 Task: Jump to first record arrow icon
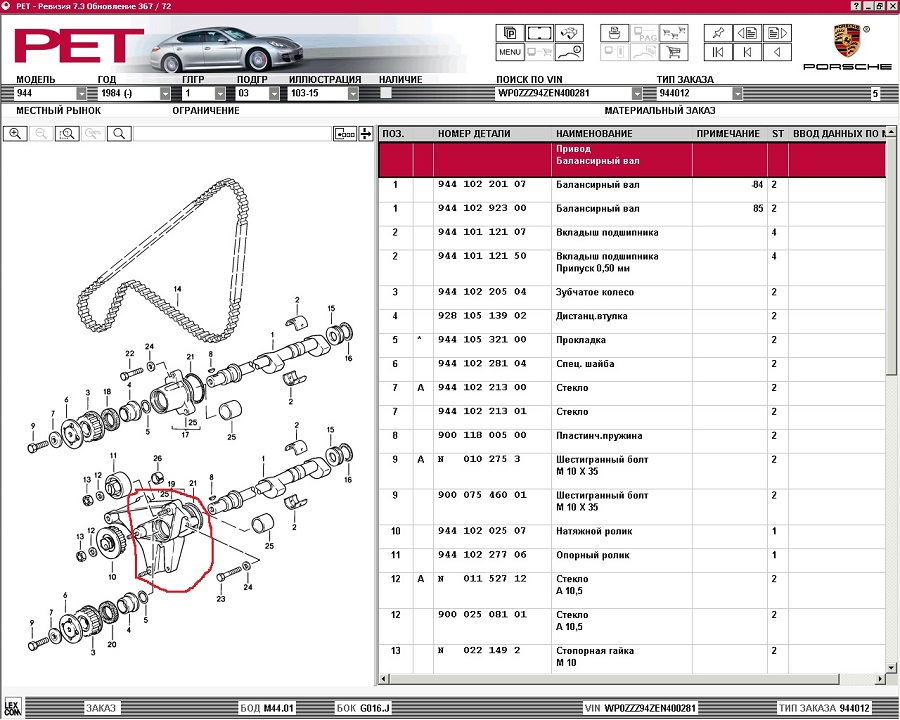click(x=716, y=52)
